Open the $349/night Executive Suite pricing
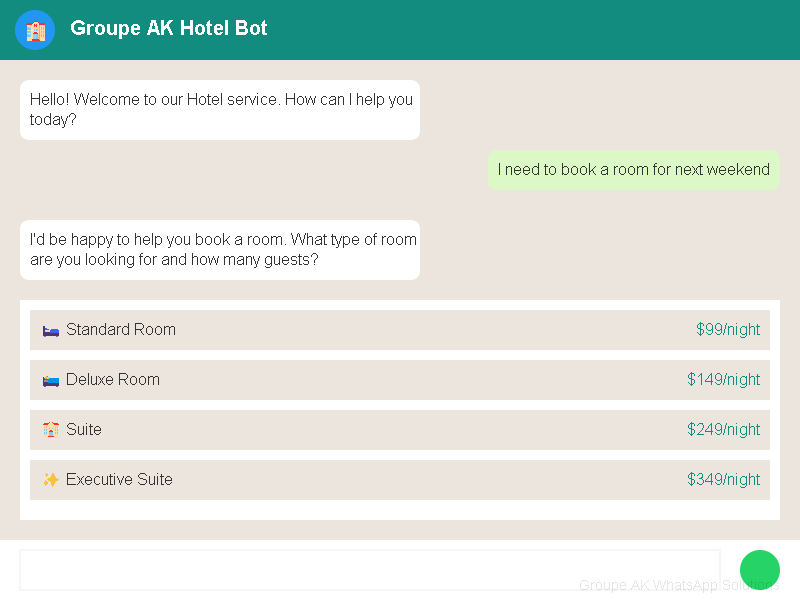 (724, 480)
